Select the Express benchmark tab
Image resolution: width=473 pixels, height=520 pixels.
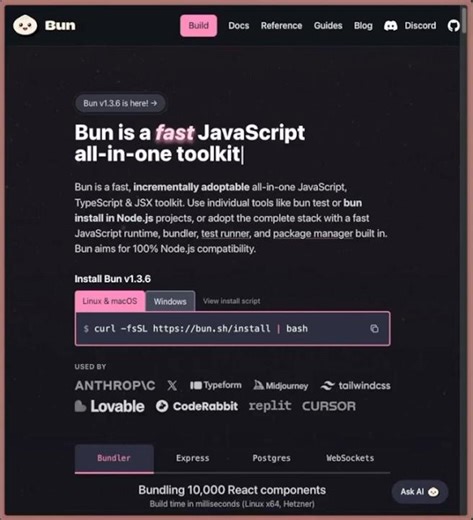pos(193,458)
